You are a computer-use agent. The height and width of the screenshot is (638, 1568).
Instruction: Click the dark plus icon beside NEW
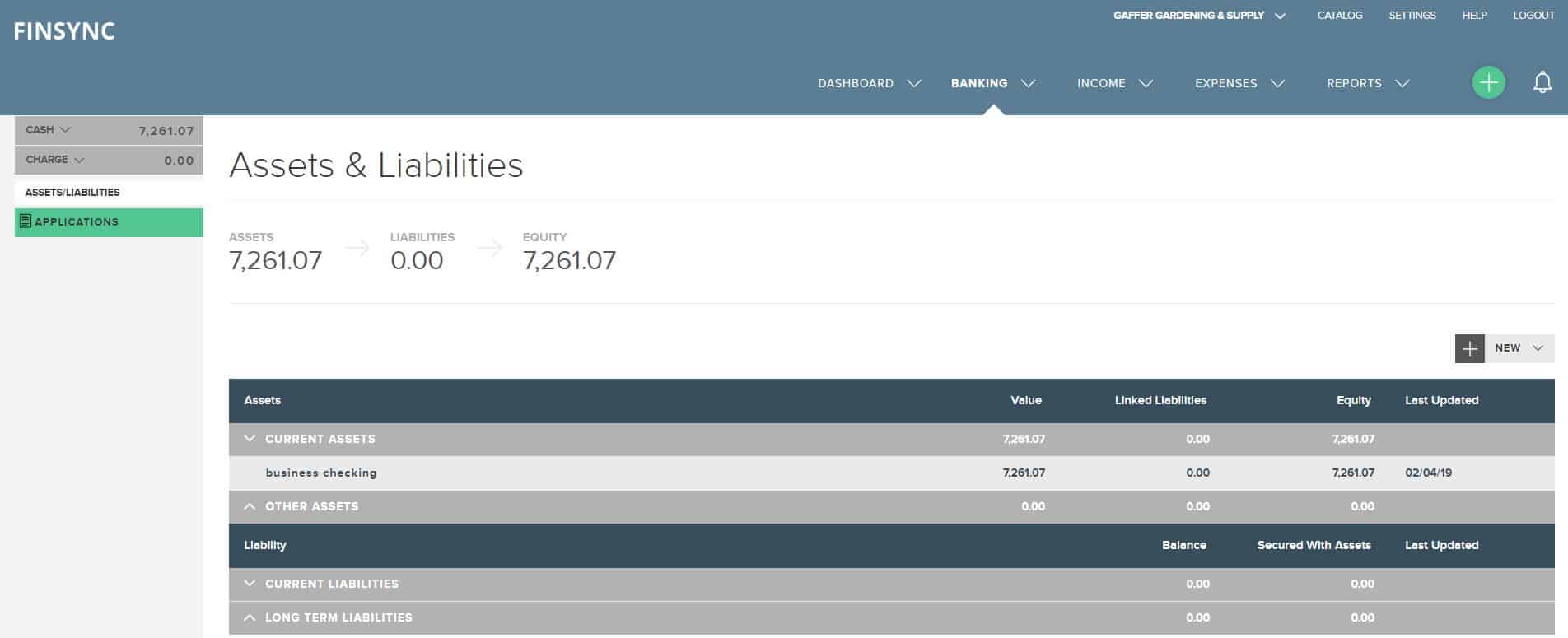pyautogui.click(x=1469, y=348)
